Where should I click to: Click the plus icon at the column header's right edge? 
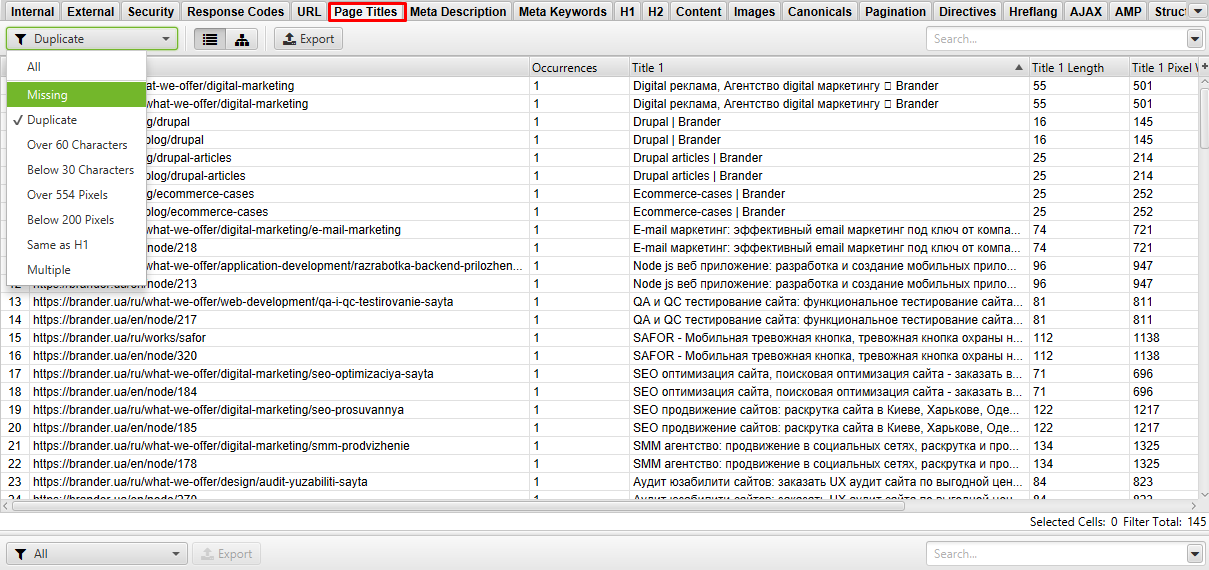[1203, 68]
